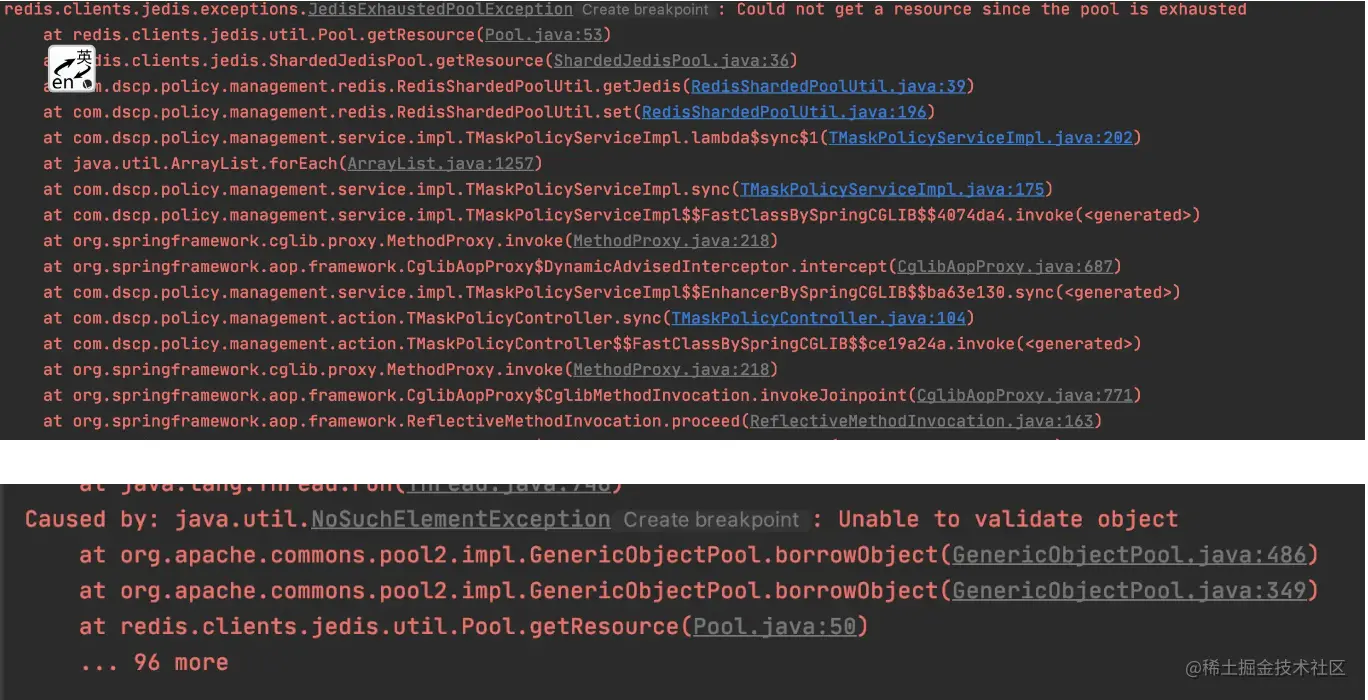Open TMaskPolicyServiceImpl.java:175 link
This screenshot has height=700, width=1368.
point(892,189)
